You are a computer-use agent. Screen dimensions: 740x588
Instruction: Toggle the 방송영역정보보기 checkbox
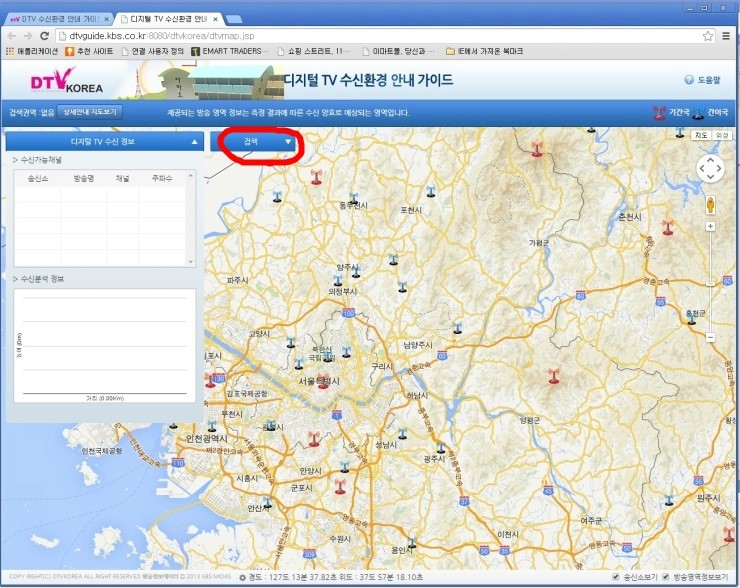[666, 577]
